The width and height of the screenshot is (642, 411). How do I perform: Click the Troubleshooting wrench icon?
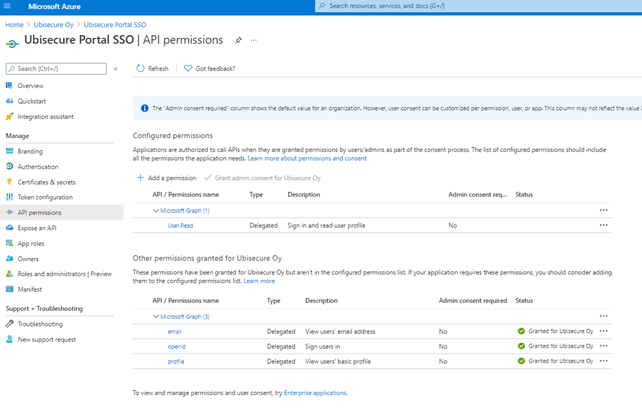9,324
